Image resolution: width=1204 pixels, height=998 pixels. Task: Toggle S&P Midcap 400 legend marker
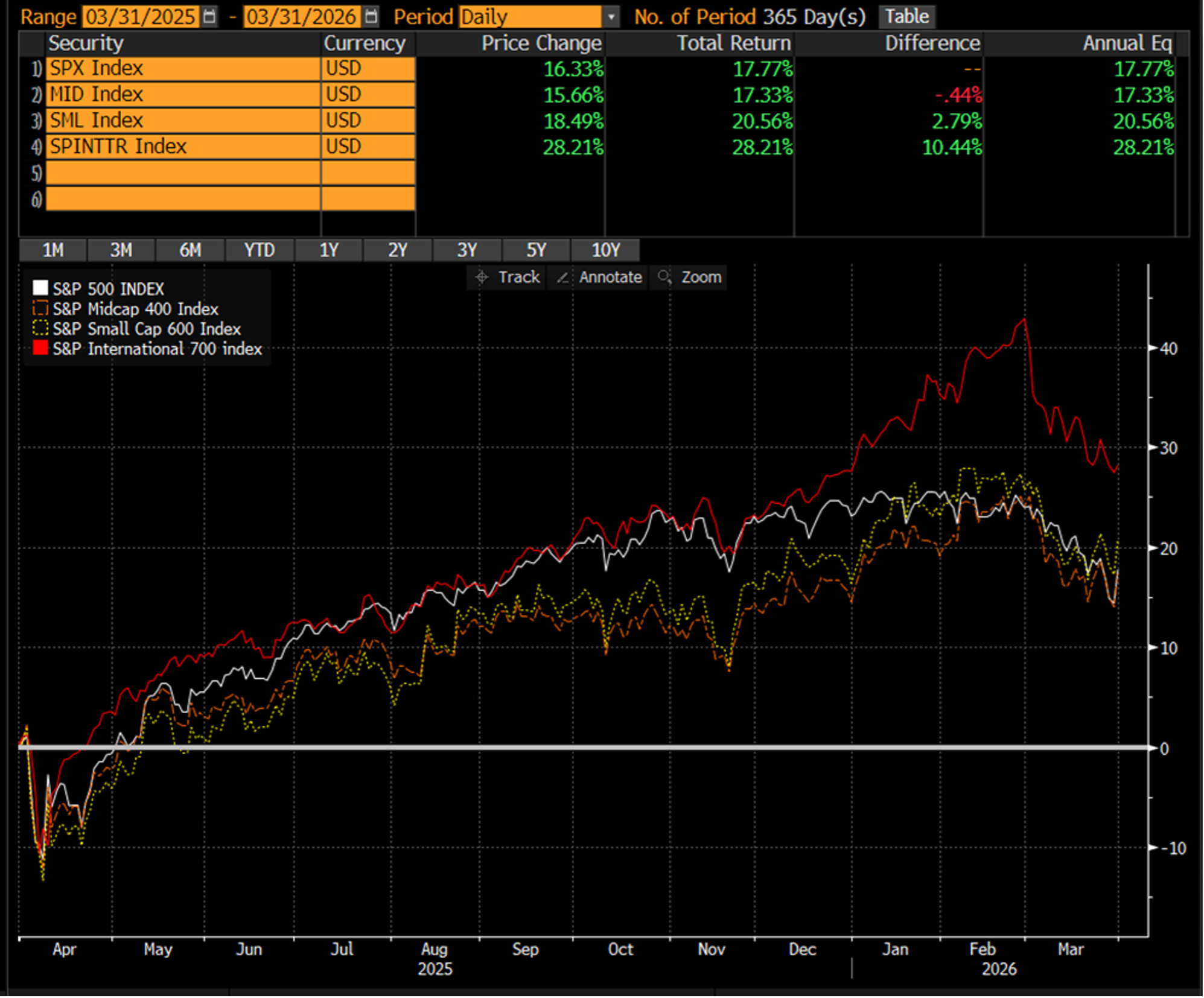(40, 308)
